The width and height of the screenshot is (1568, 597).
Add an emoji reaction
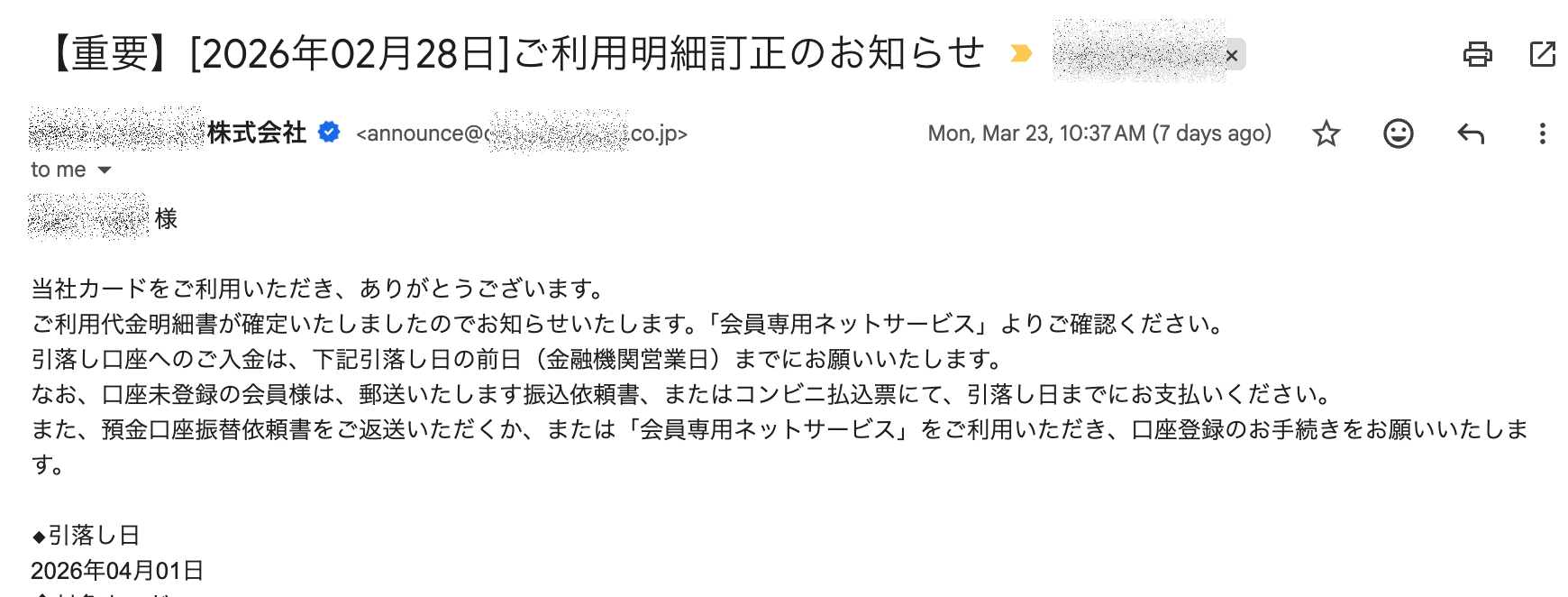[x=1398, y=134]
